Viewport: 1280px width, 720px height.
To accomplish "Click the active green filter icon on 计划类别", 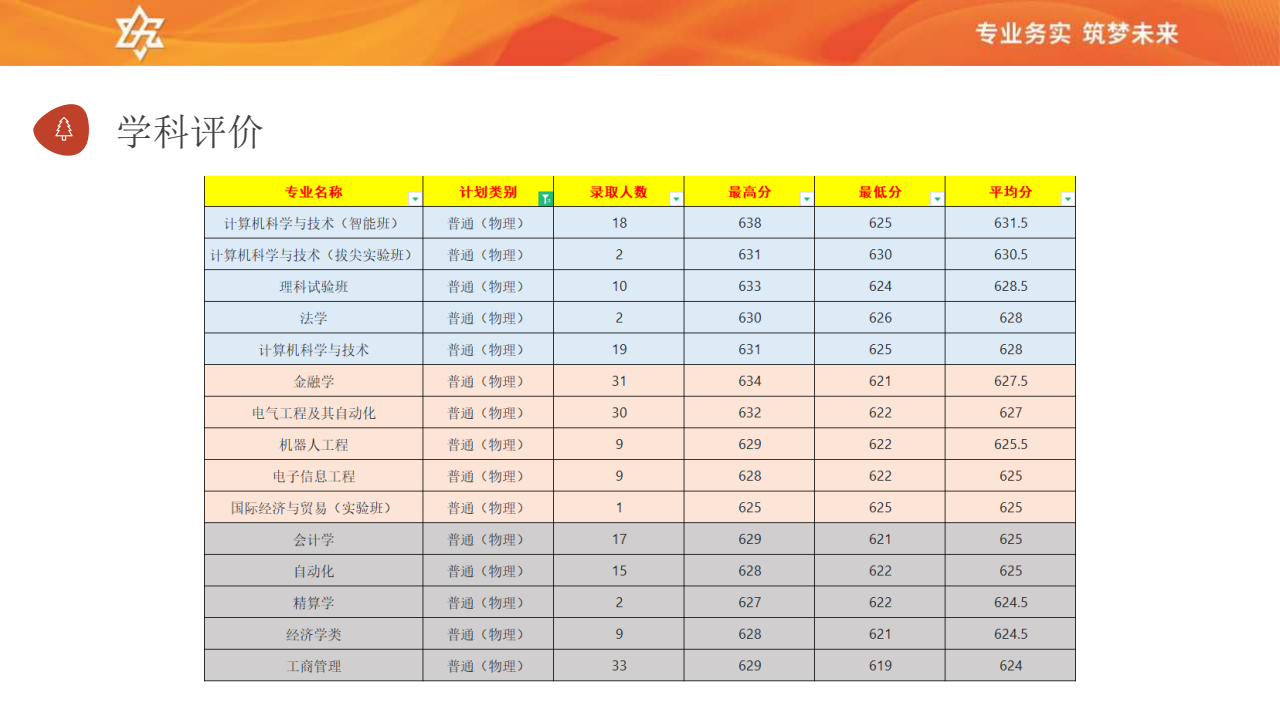I will pyautogui.click(x=545, y=199).
